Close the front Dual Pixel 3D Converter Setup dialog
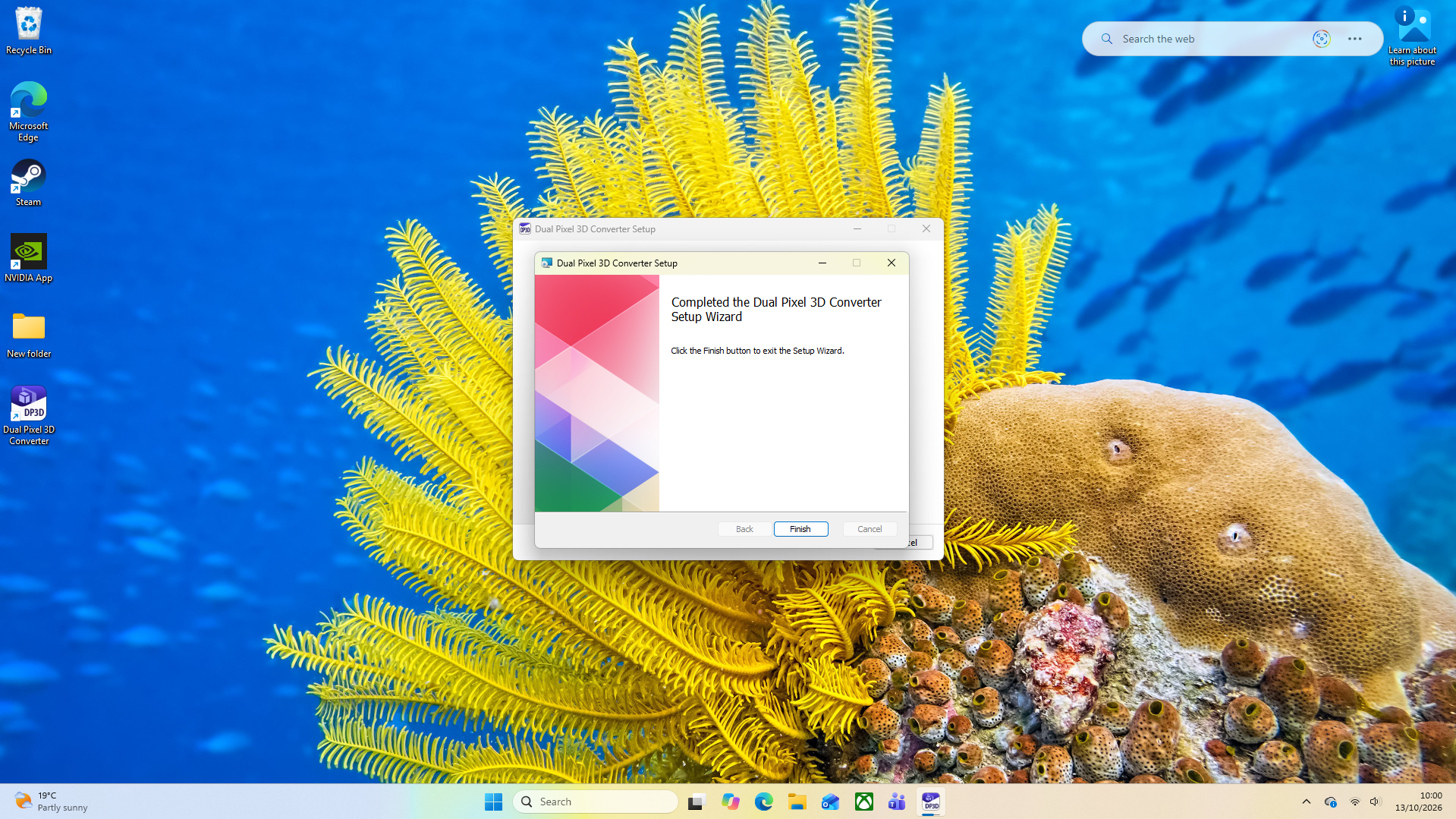The image size is (1456, 819). click(x=892, y=263)
